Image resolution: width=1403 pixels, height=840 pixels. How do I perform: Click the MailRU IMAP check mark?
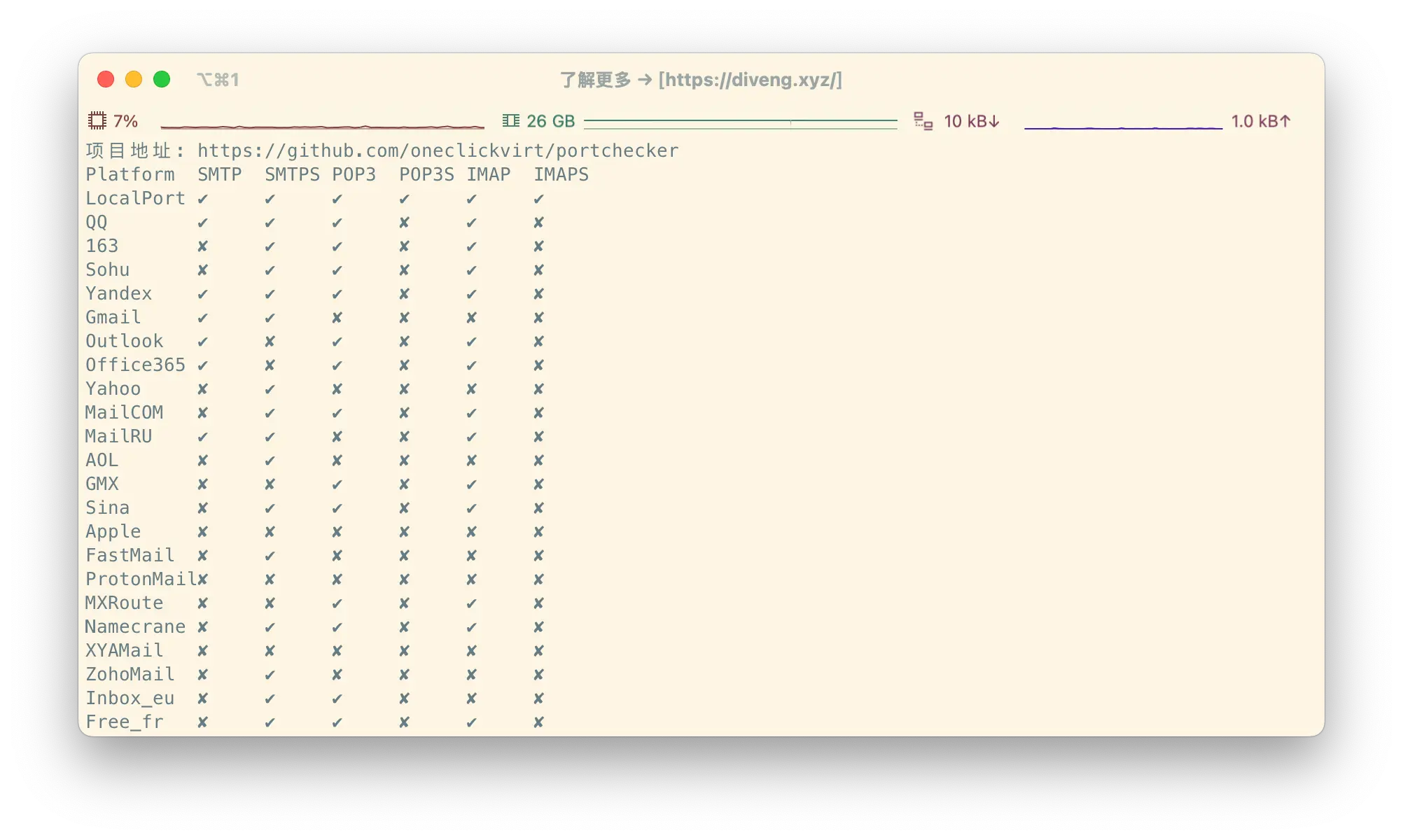(472, 437)
